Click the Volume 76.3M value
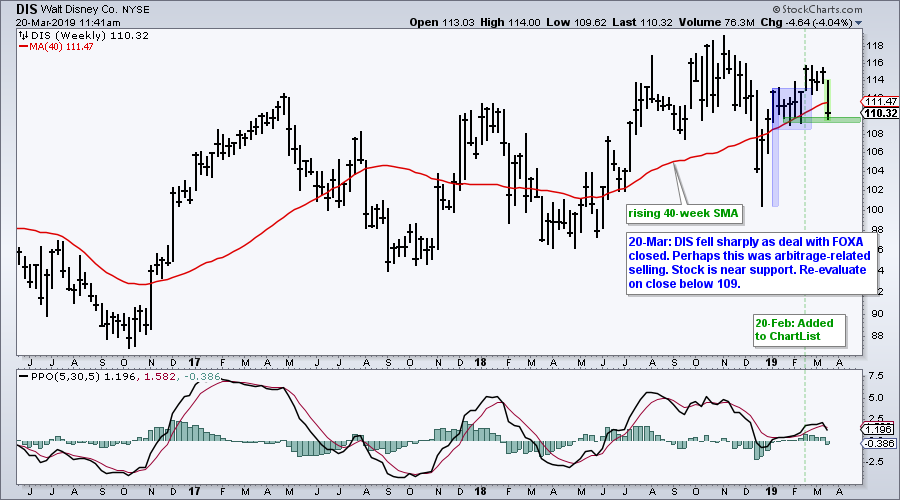 [x=716, y=22]
